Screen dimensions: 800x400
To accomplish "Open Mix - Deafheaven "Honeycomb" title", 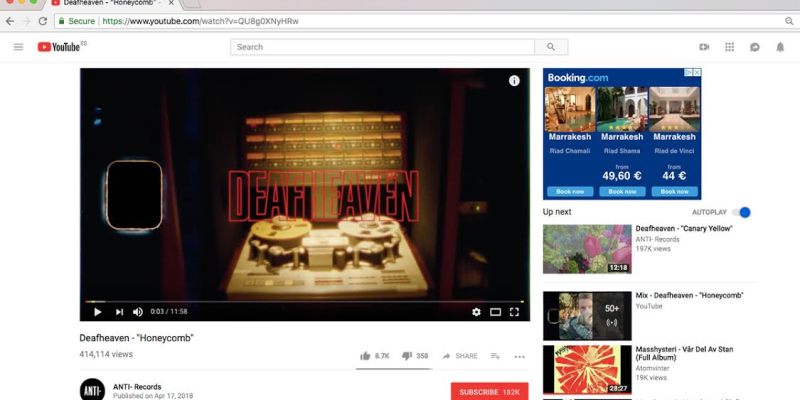I will (689, 295).
